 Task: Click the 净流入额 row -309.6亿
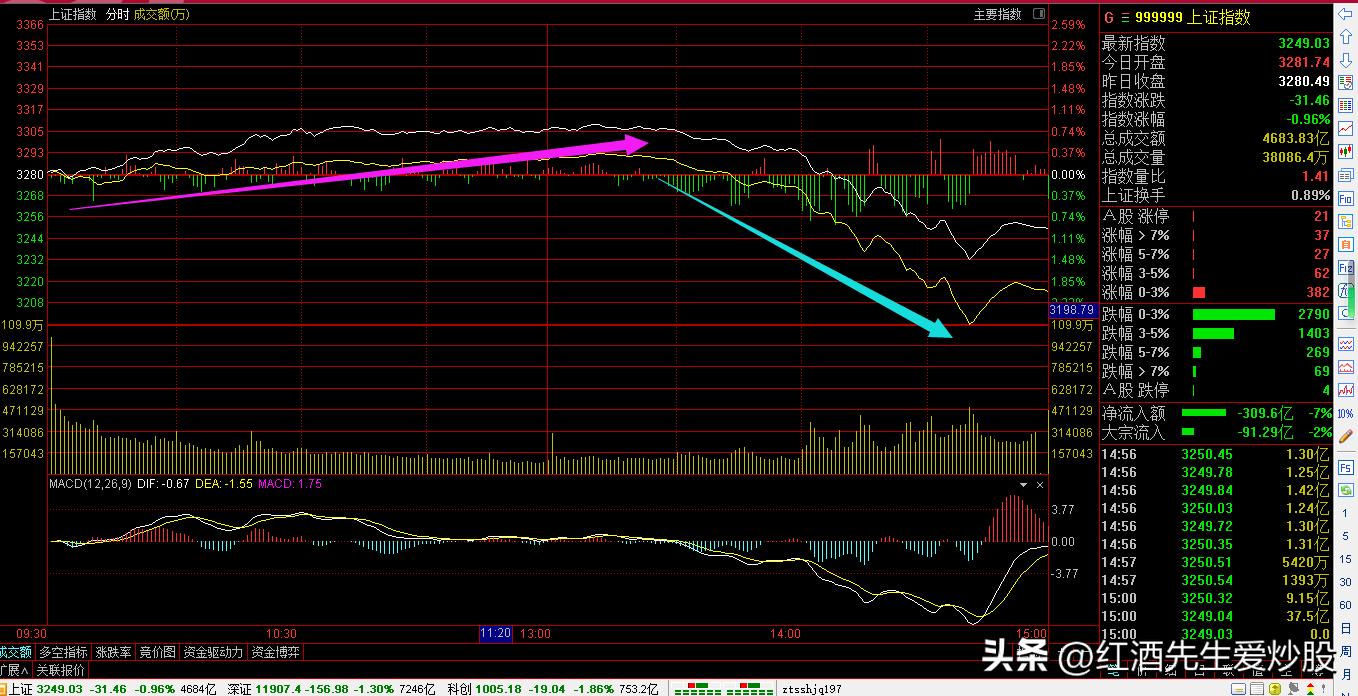[1216, 413]
